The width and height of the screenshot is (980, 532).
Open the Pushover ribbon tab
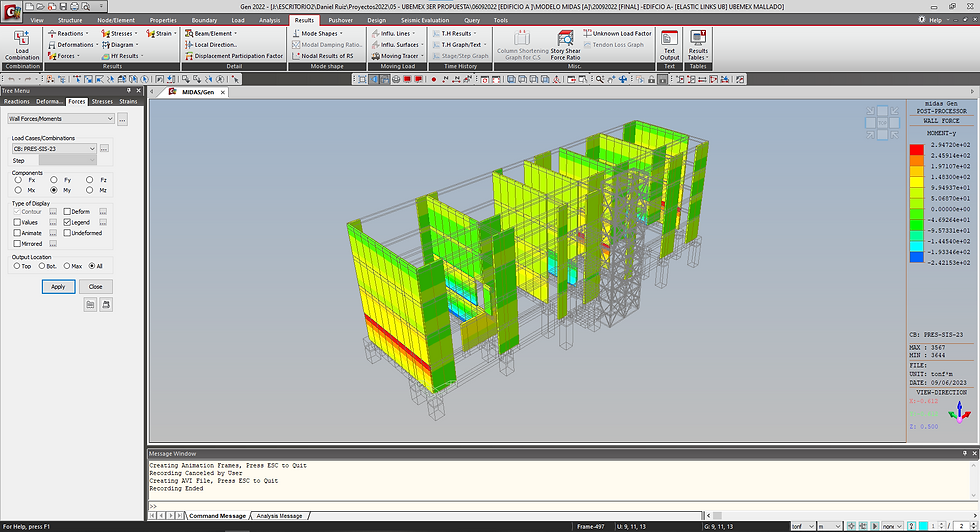point(341,20)
